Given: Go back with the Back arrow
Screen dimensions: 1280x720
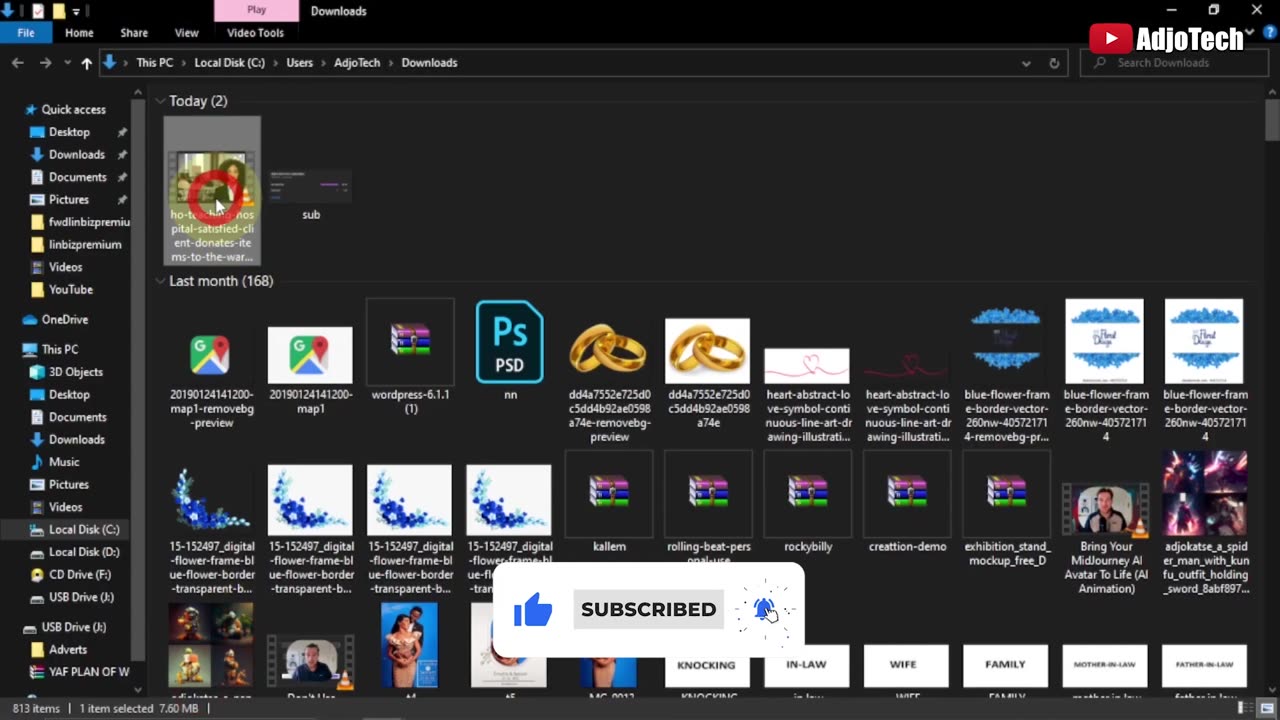Looking at the screenshot, I should tap(17, 63).
